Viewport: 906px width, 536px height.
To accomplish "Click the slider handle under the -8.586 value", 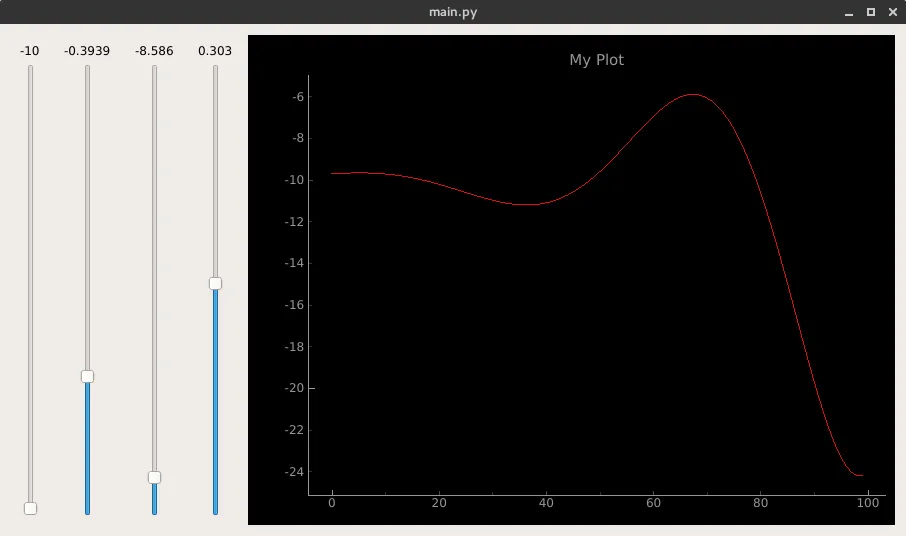I will point(154,477).
